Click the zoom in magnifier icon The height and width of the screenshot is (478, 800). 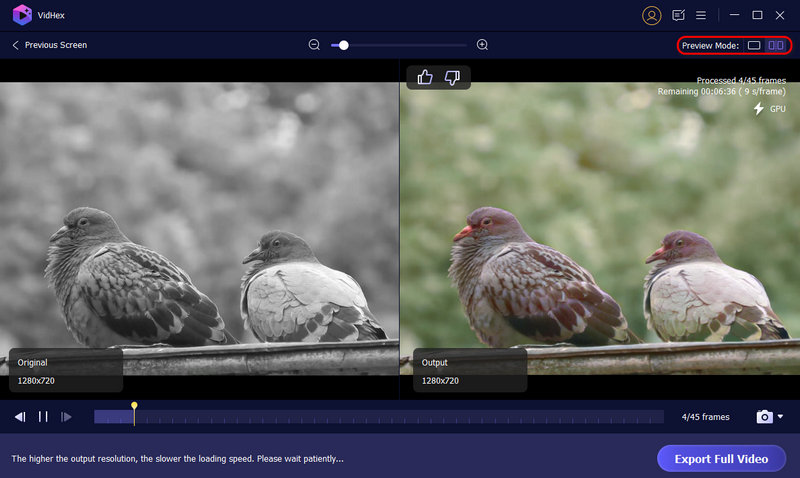483,45
